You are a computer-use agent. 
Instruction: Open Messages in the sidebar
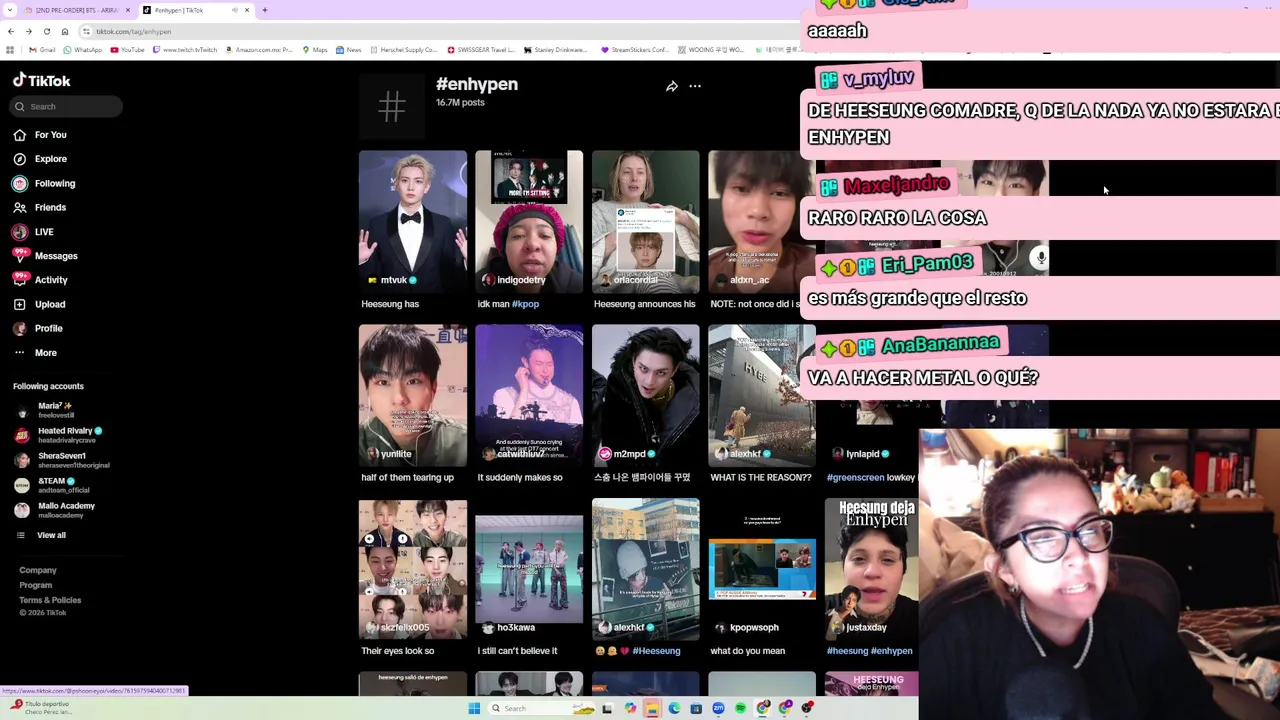[x=45, y=256]
